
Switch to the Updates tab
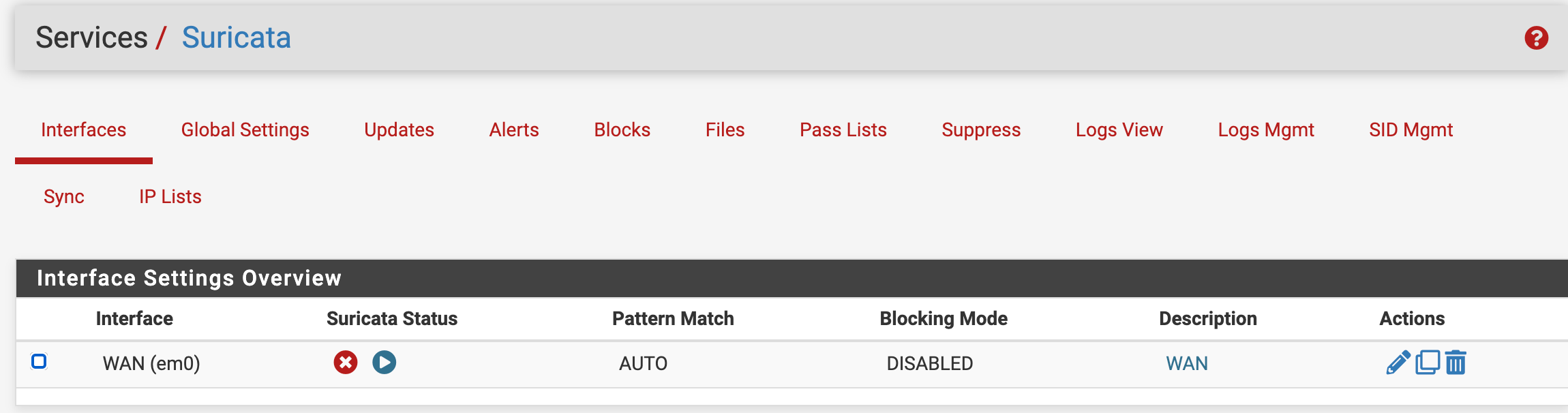click(x=399, y=129)
